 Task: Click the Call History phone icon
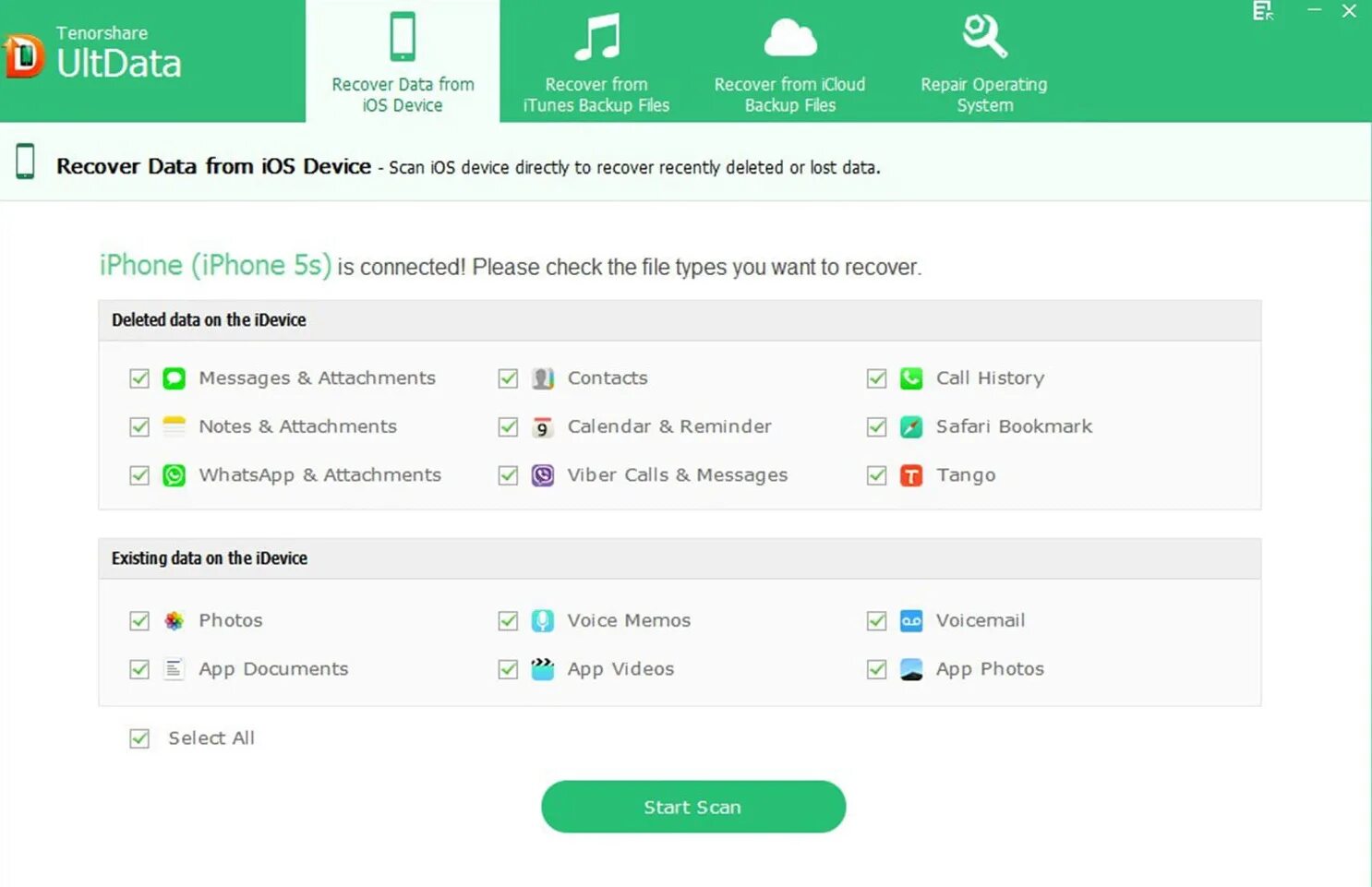[911, 378]
